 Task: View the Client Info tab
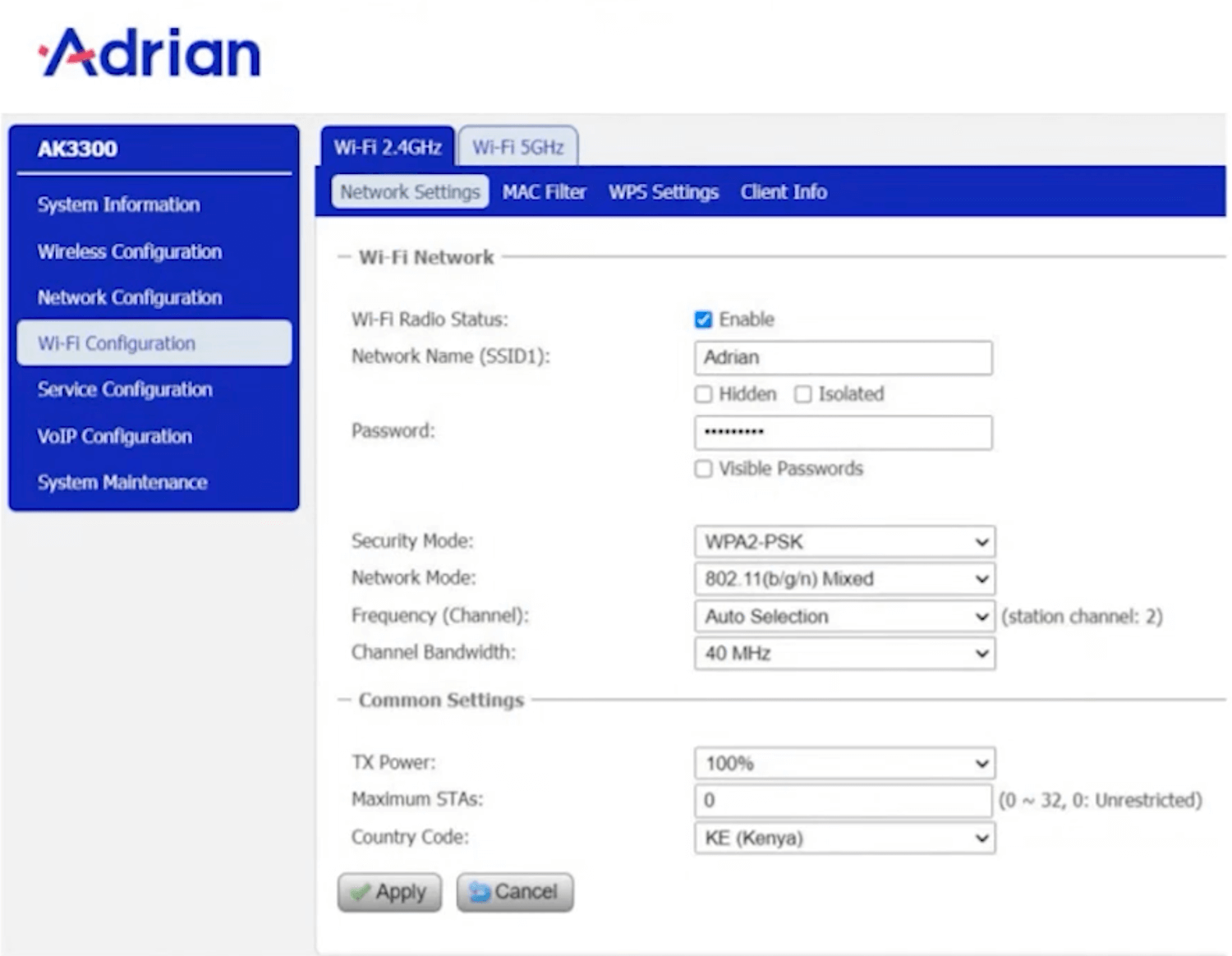(783, 192)
